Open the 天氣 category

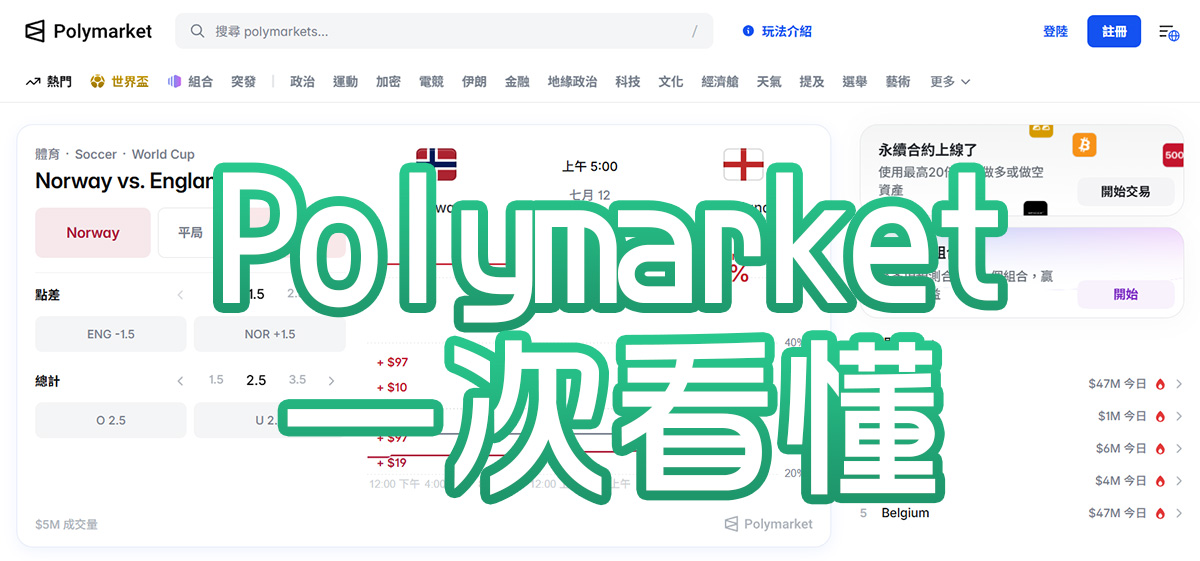coord(769,82)
